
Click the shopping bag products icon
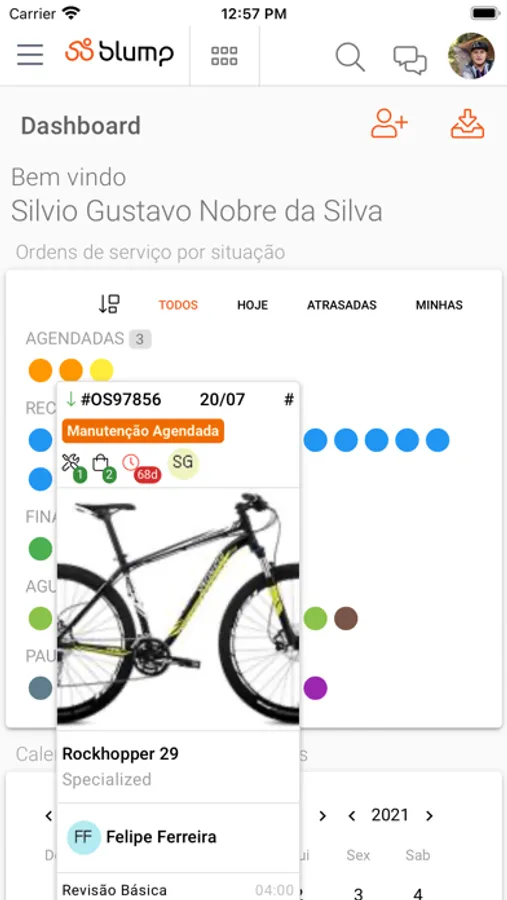(104, 467)
